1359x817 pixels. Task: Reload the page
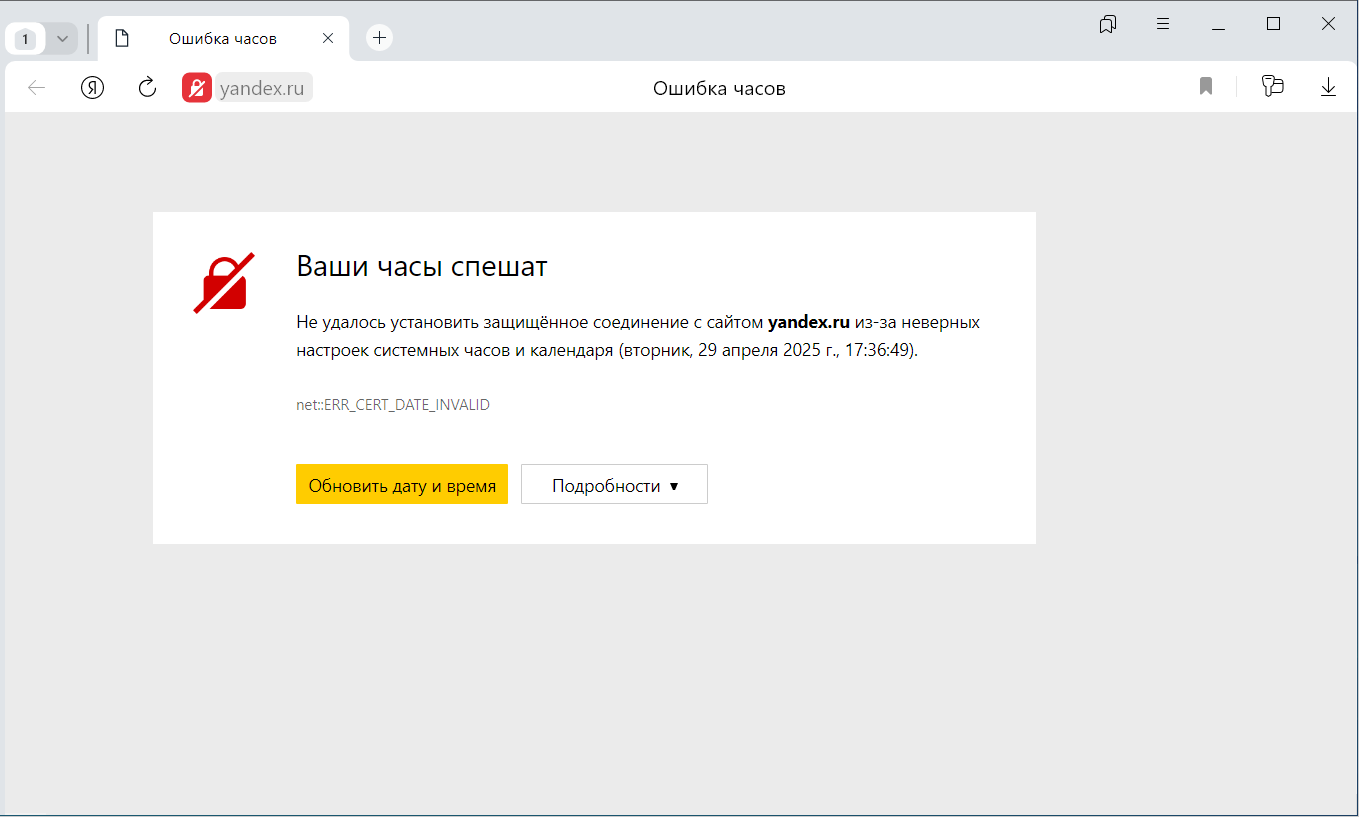pyautogui.click(x=147, y=88)
